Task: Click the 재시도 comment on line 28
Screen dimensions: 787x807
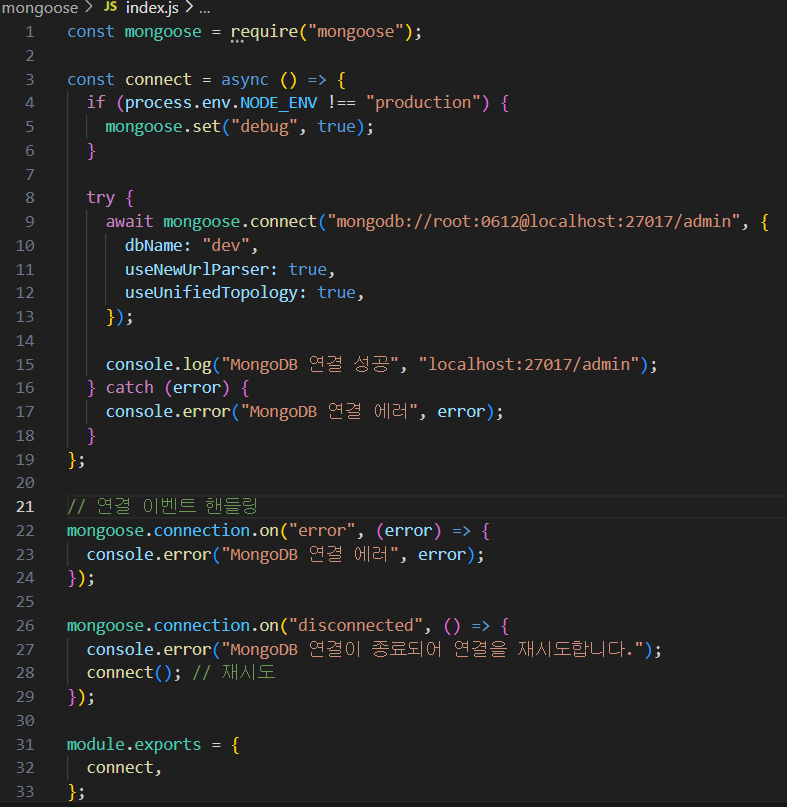Action: tap(234, 673)
